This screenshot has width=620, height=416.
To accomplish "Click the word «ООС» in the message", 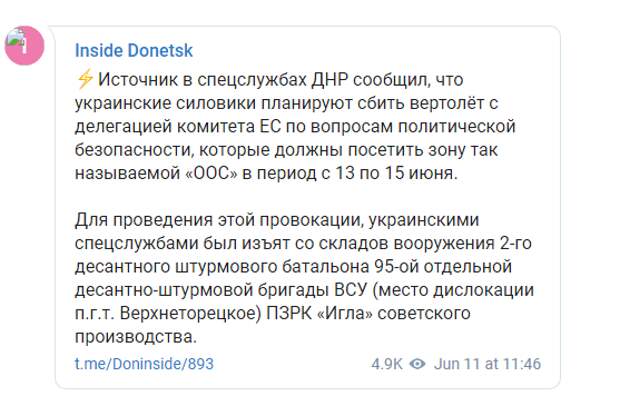I will [x=212, y=173].
